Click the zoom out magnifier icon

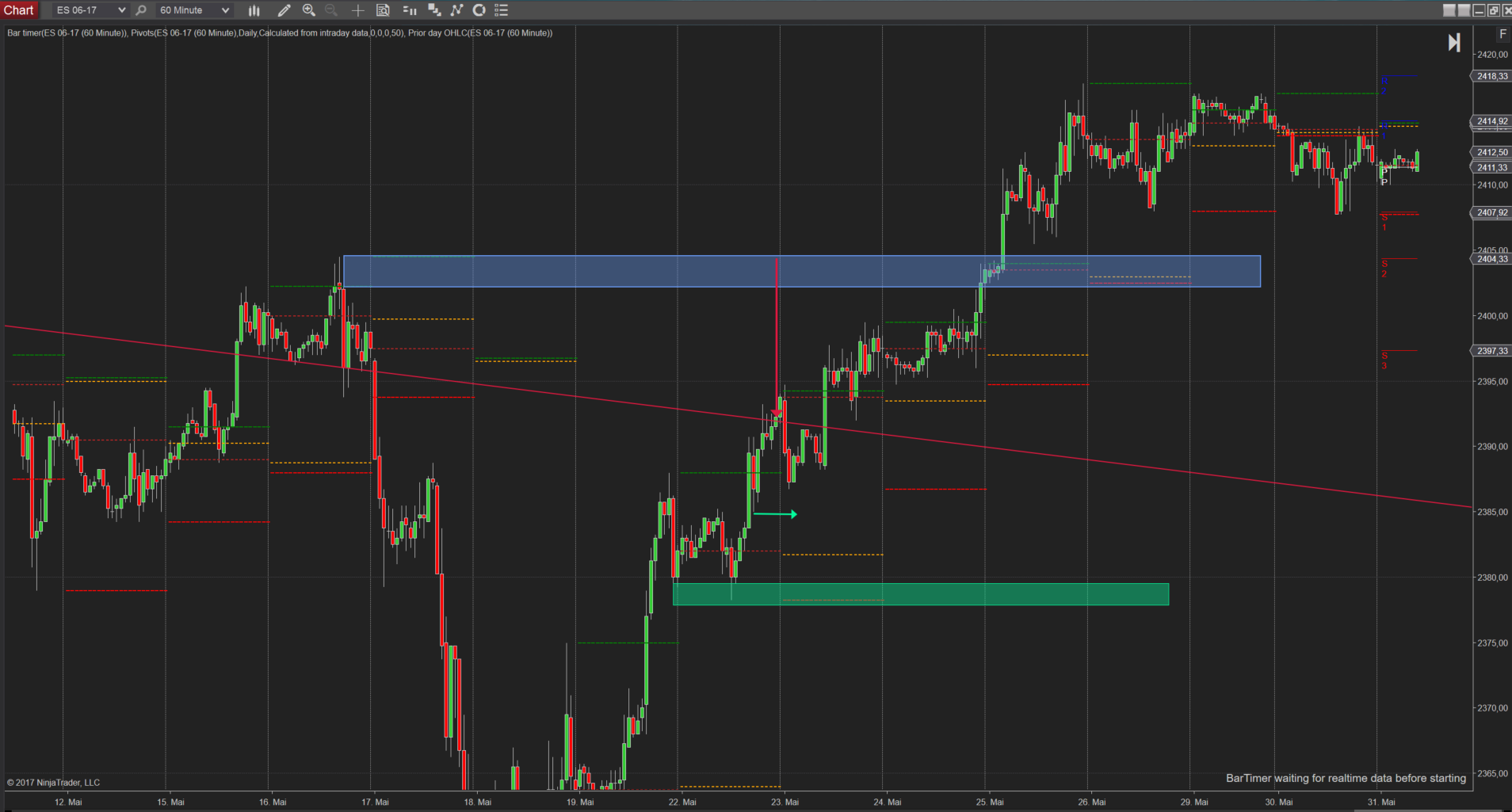[x=331, y=10]
